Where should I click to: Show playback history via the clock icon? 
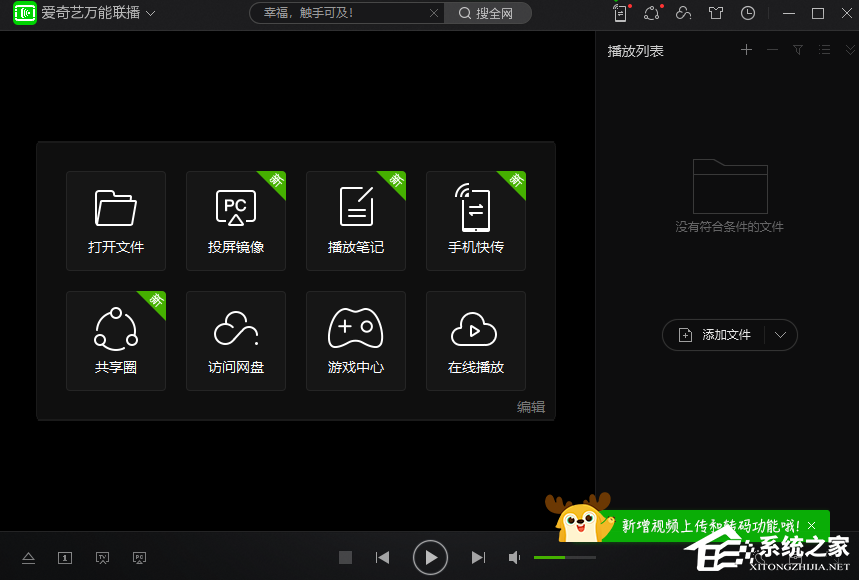[x=748, y=13]
